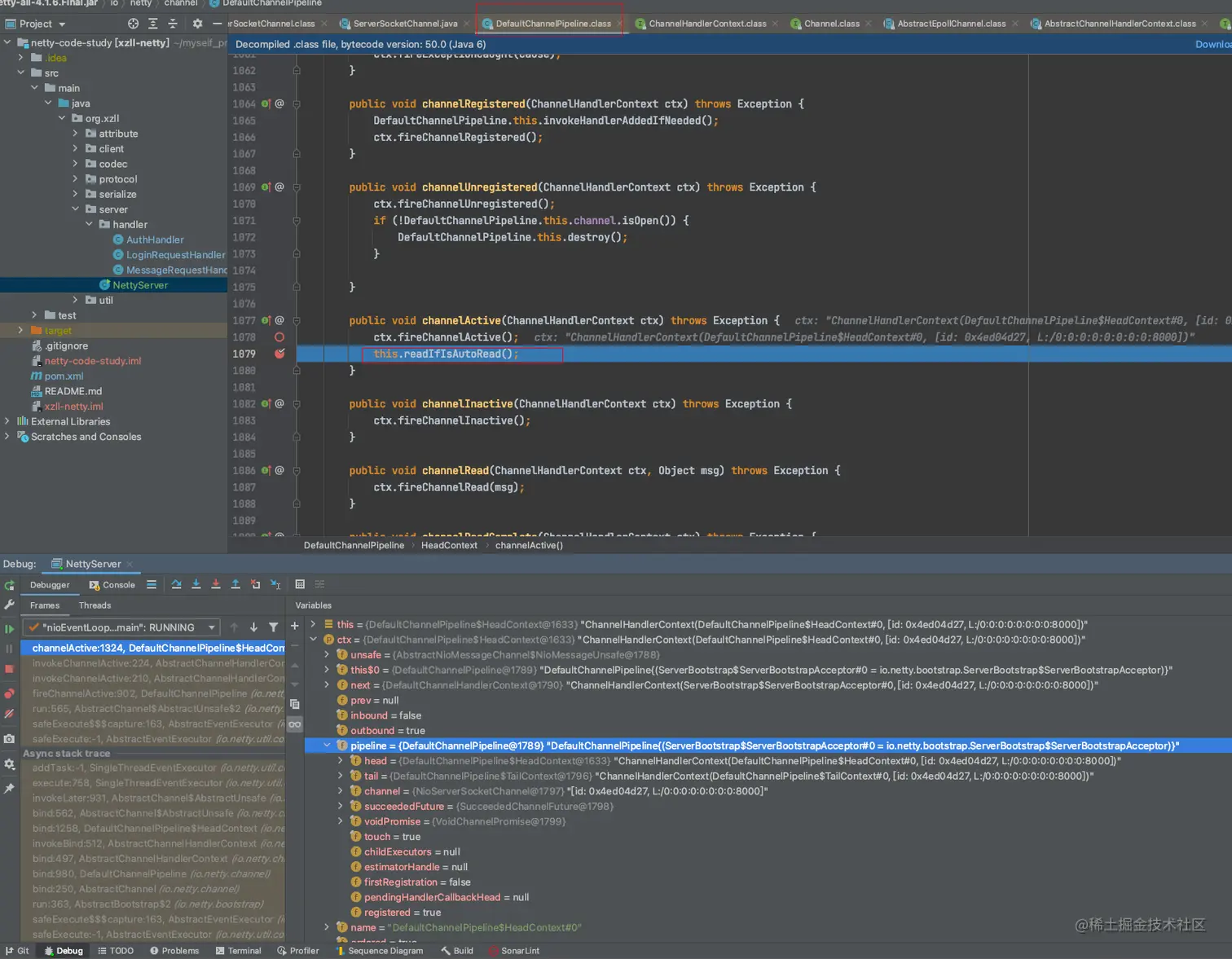
Task: Locate current file in Project tree (crosshair icon)
Action: tap(133, 24)
